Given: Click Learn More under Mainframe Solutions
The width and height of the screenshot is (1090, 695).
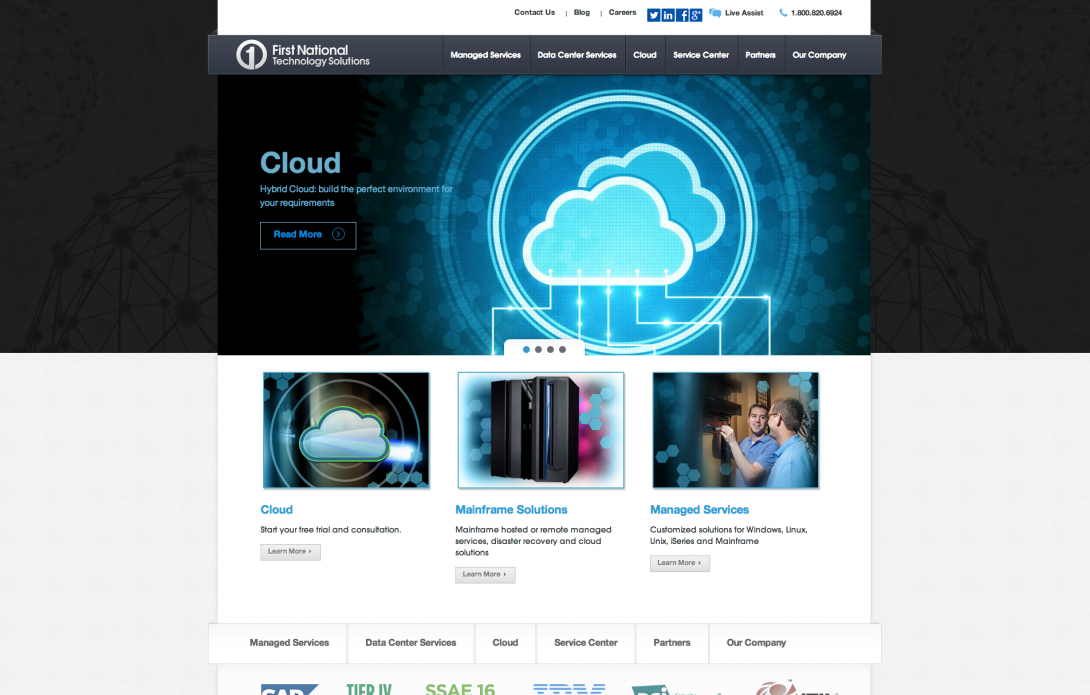Looking at the screenshot, I should pos(485,574).
